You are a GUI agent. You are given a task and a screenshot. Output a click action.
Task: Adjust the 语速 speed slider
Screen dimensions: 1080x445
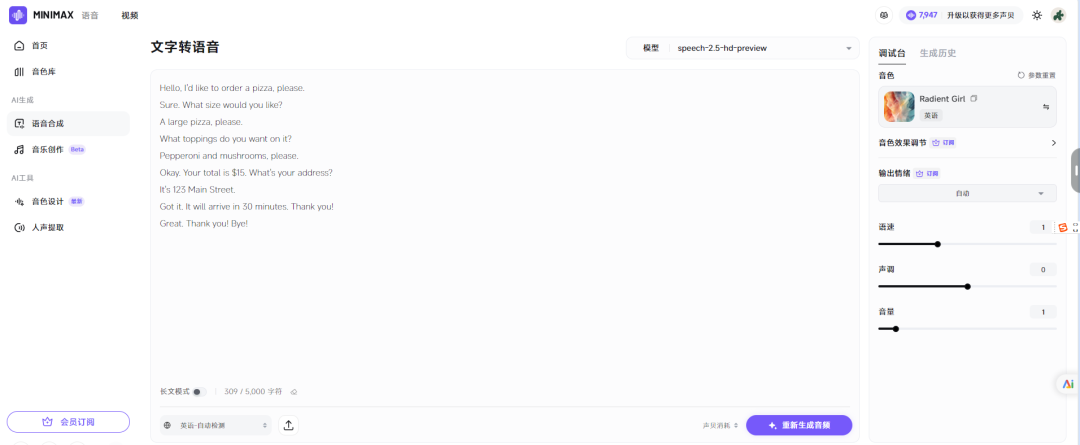(x=937, y=244)
